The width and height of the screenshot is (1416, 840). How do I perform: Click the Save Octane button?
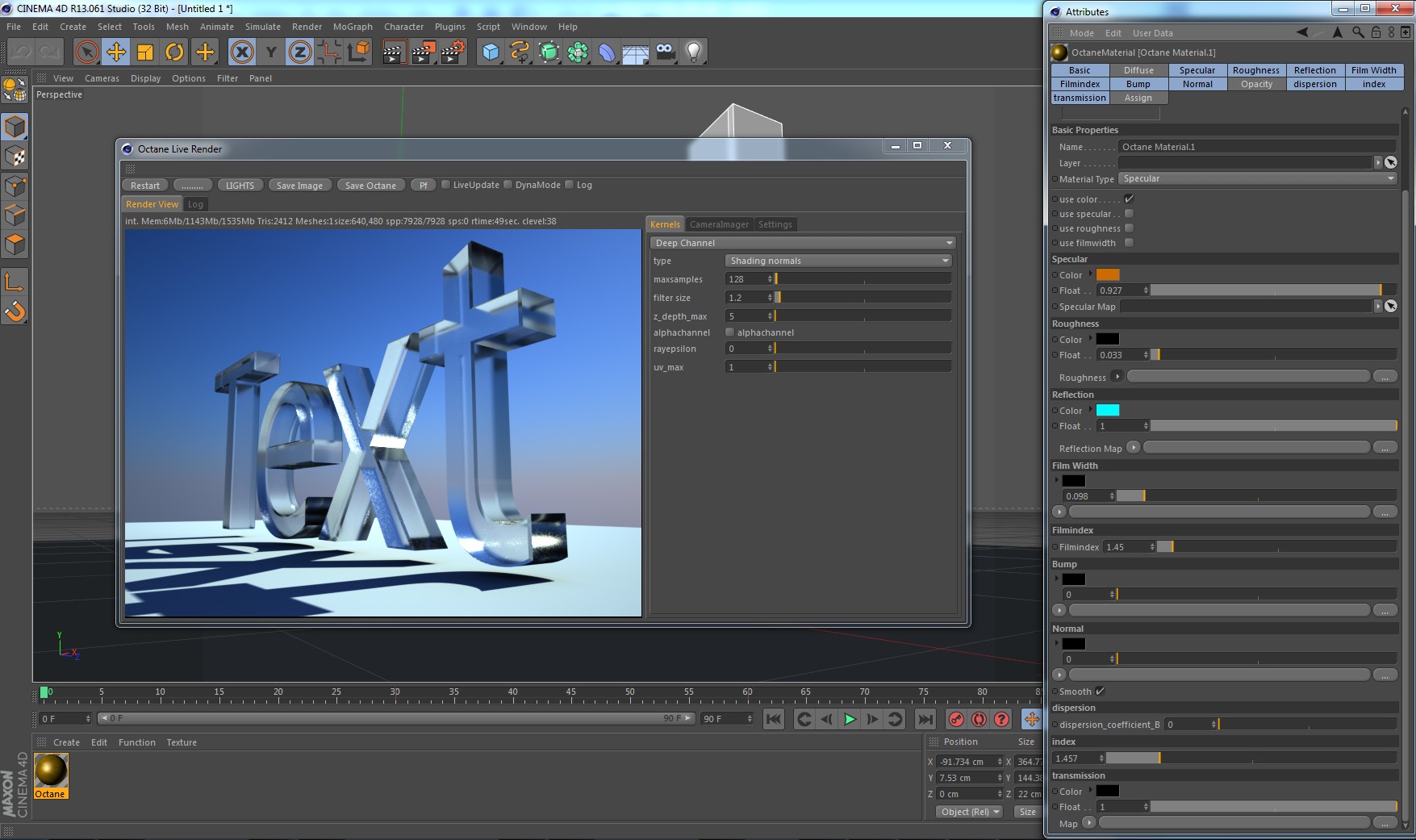click(x=370, y=186)
